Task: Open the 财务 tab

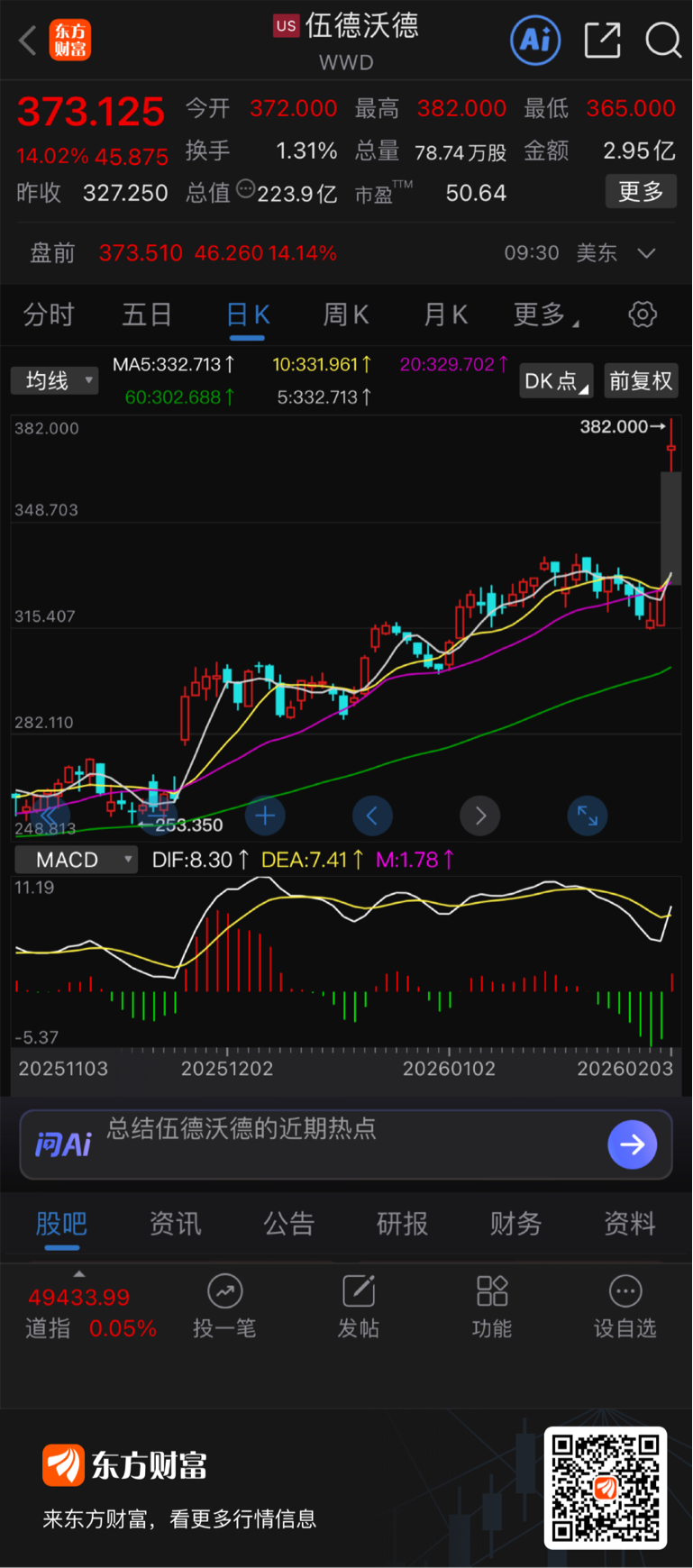Action: [x=515, y=1224]
